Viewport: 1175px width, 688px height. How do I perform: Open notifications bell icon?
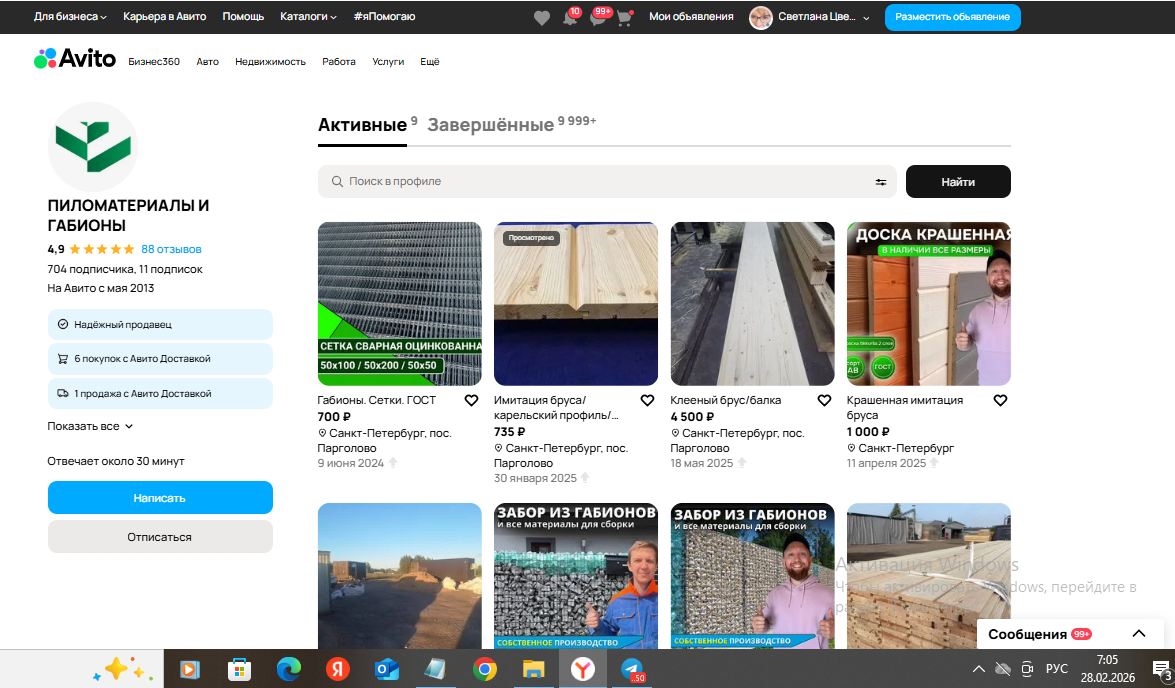point(570,18)
